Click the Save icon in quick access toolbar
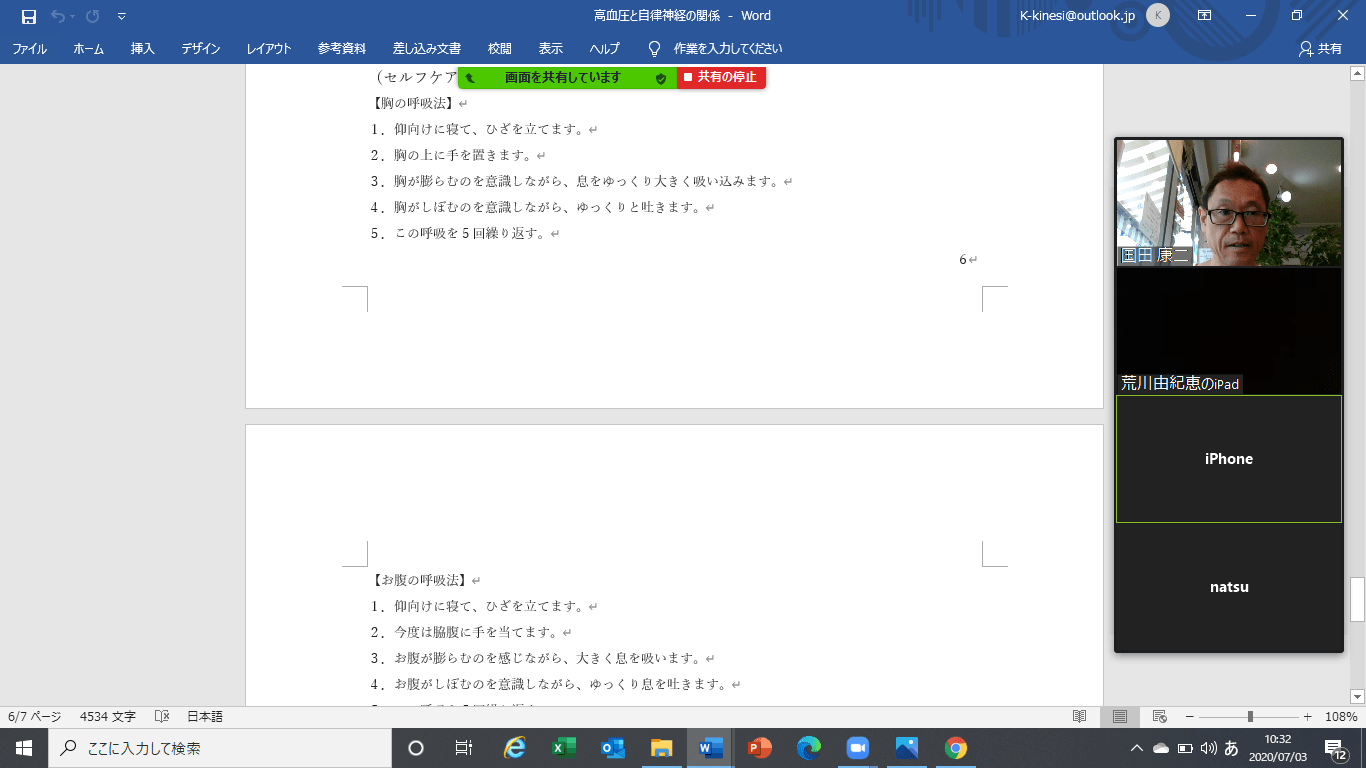 (29, 16)
